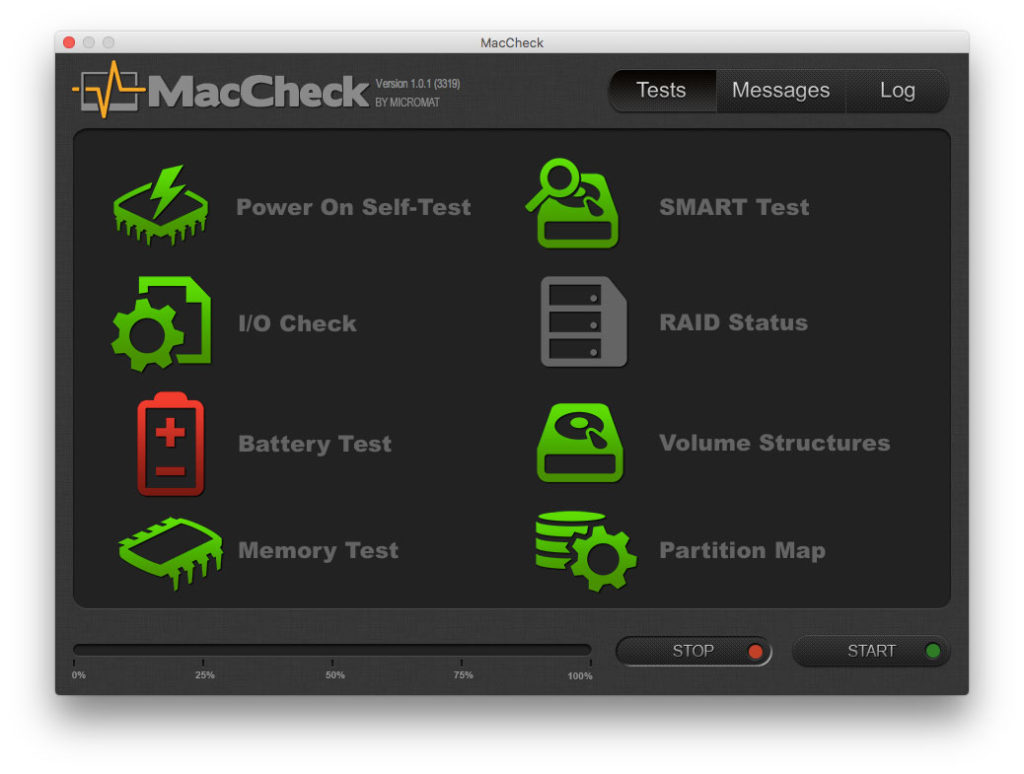Select the I/O Check gear icon
Viewport: 1024px width, 774px height.
pos(161,323)
